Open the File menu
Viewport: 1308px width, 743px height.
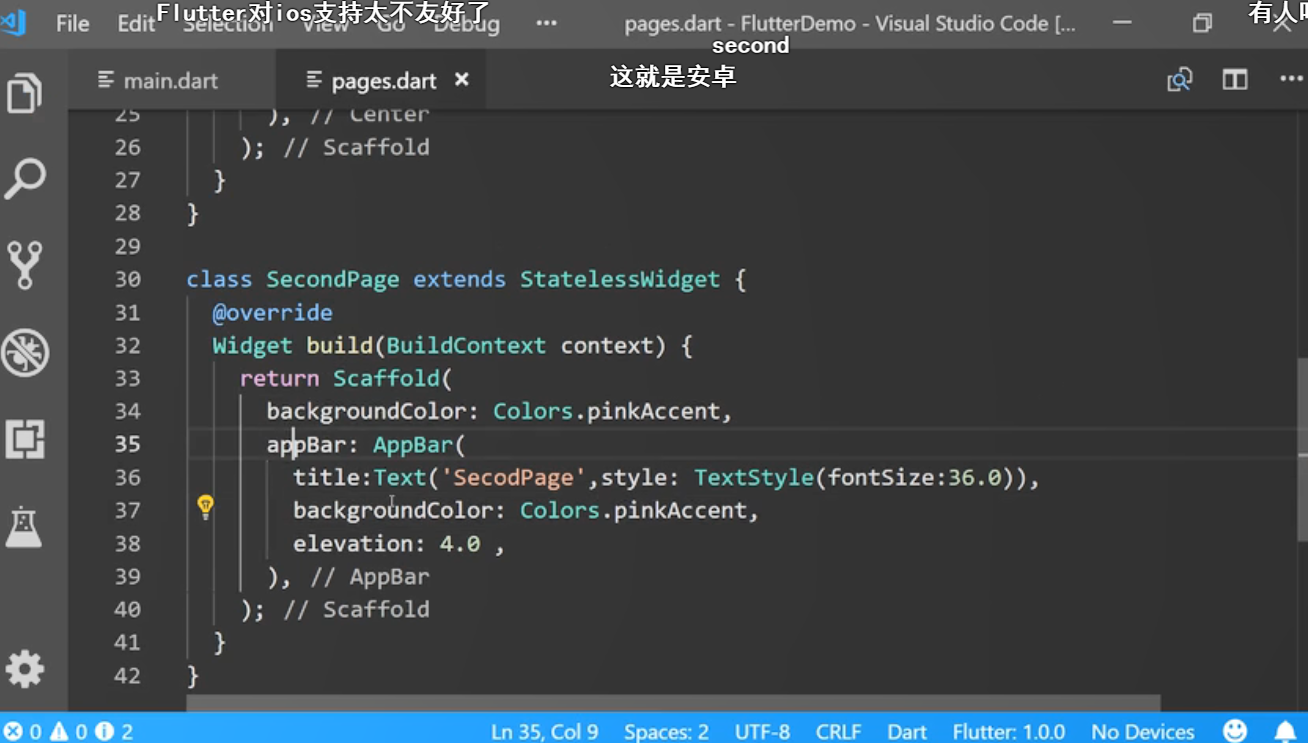[72, 23]
